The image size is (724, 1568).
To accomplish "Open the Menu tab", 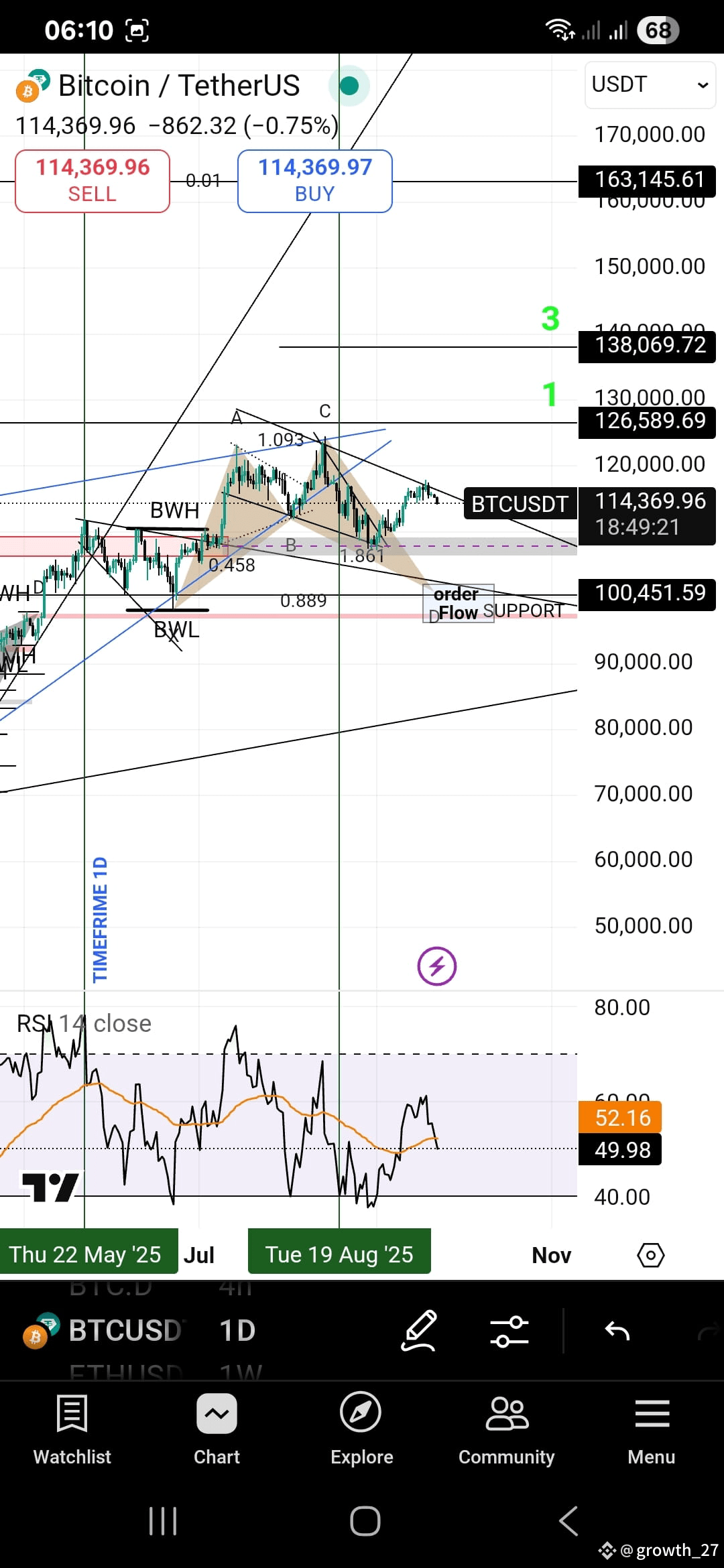I will click(652, 1429).
